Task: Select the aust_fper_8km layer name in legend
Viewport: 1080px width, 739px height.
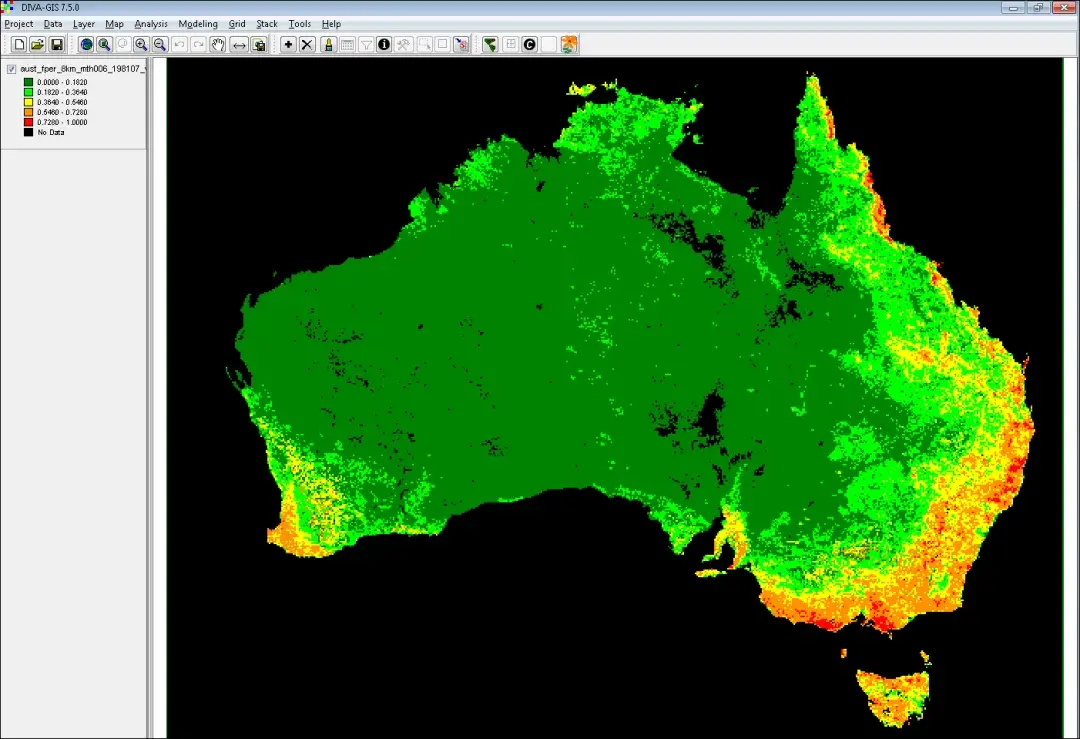Action: pyautogui.click(x=83, y=69)
